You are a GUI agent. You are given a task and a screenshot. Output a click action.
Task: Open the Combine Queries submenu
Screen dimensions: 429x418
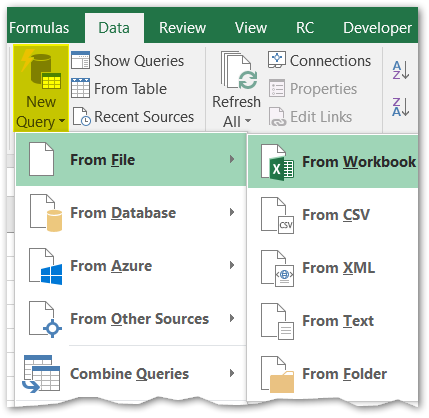(x=131, y=374)
